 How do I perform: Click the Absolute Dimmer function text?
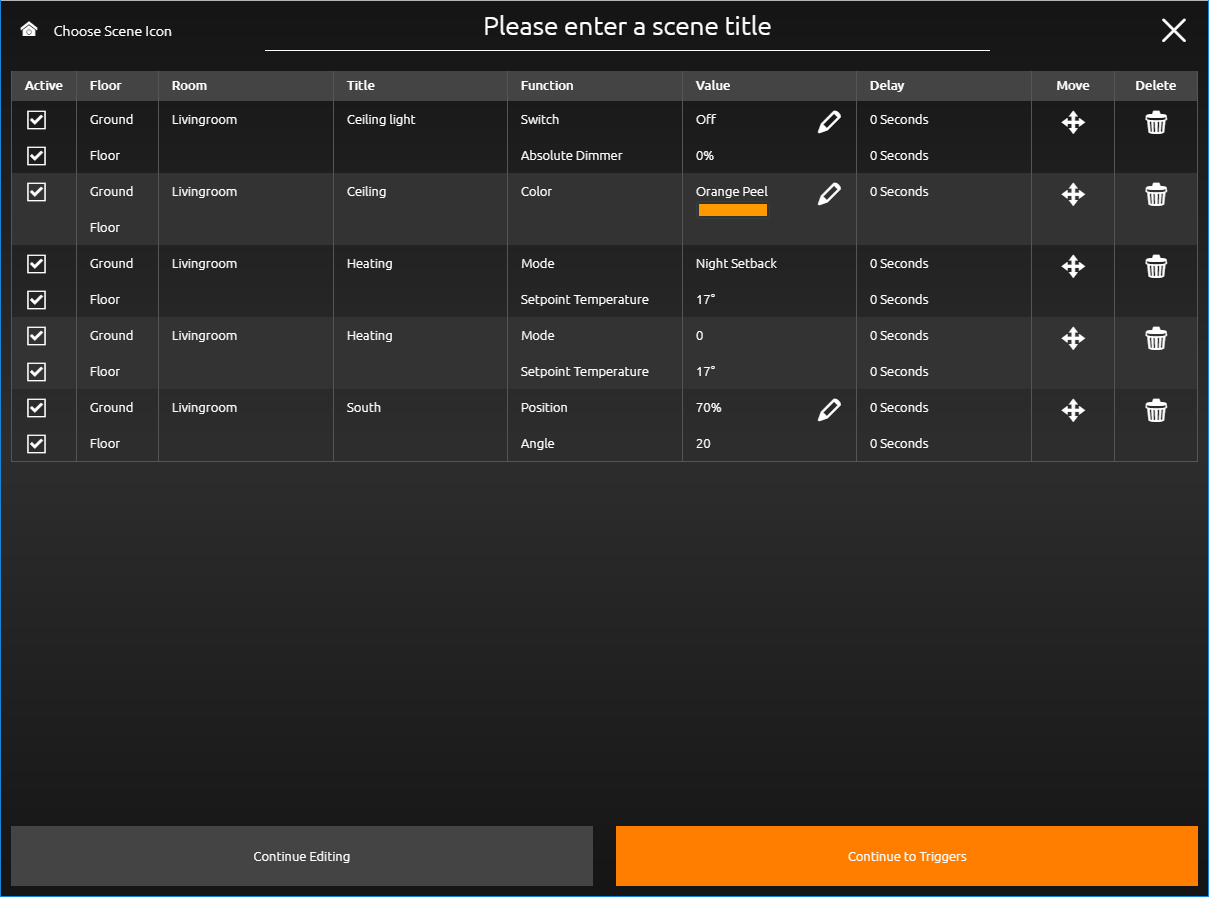[572, 156]
